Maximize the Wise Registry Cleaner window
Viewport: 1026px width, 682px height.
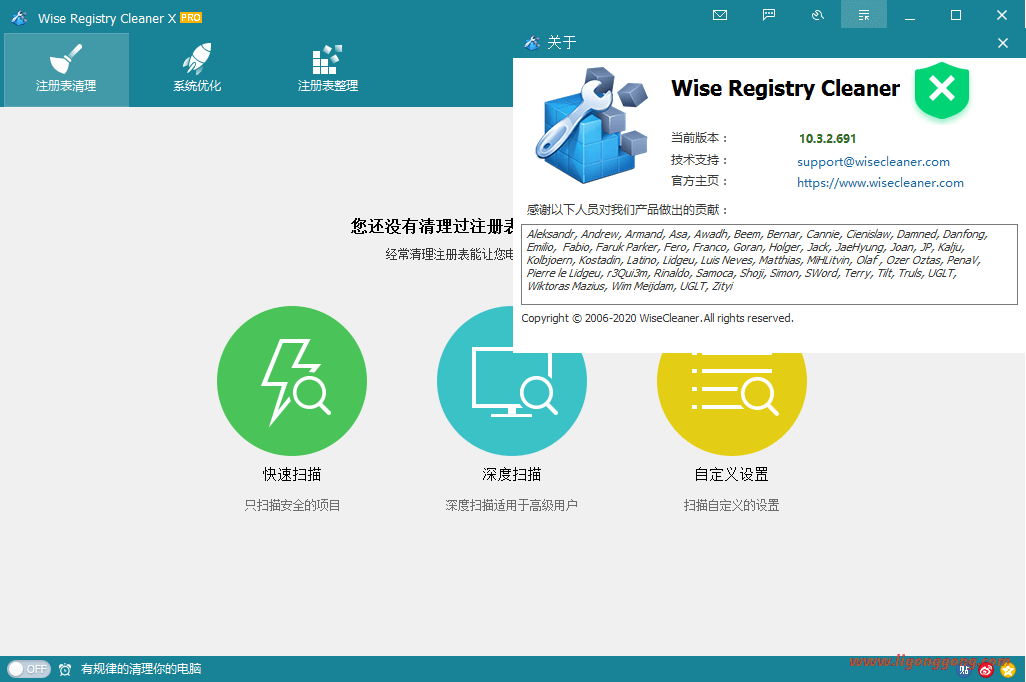956,15
